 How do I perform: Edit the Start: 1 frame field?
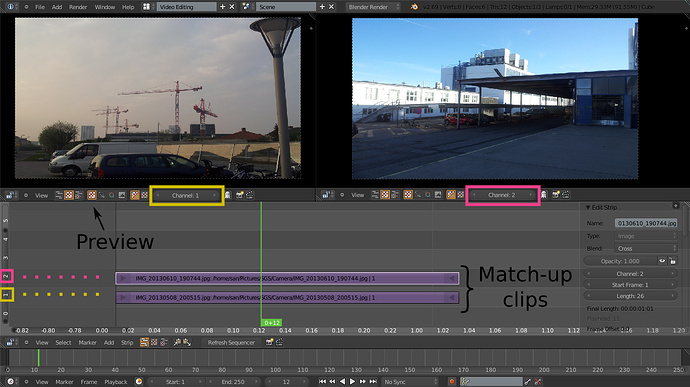point(176,382)
